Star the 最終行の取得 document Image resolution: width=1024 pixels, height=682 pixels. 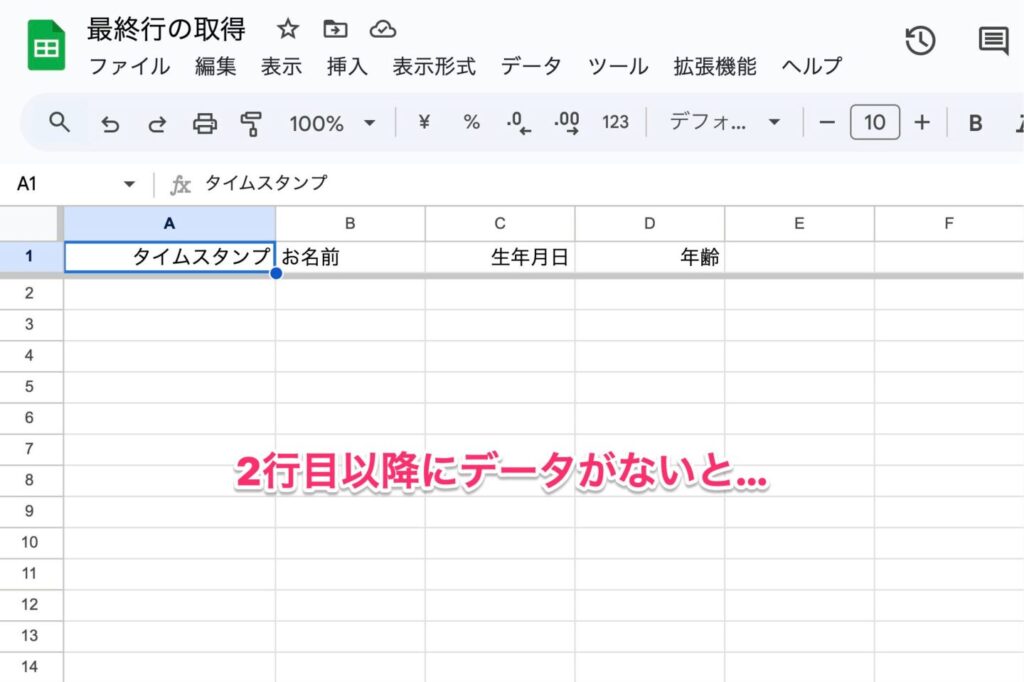287,29
